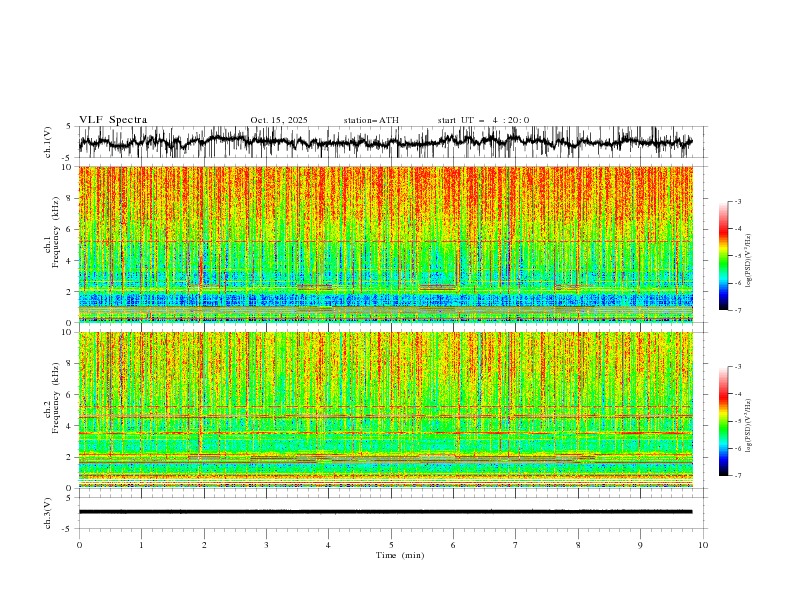Click the ch.2 "Frequency (kHz)" axis label
The height and width of the screenshot is (612, 792).
[x=56, y=398]
